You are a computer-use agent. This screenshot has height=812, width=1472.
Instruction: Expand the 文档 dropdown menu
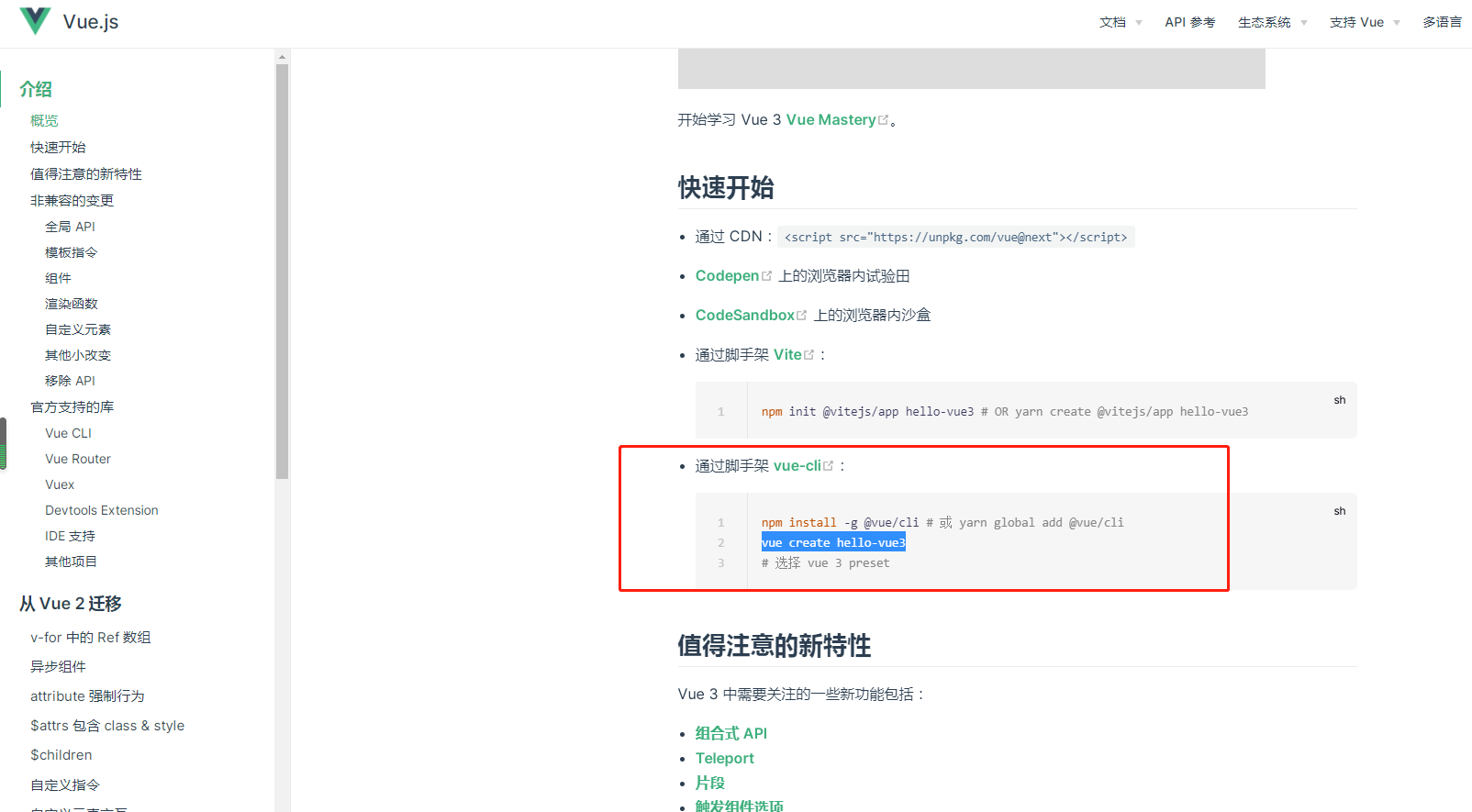[1121, 22]
